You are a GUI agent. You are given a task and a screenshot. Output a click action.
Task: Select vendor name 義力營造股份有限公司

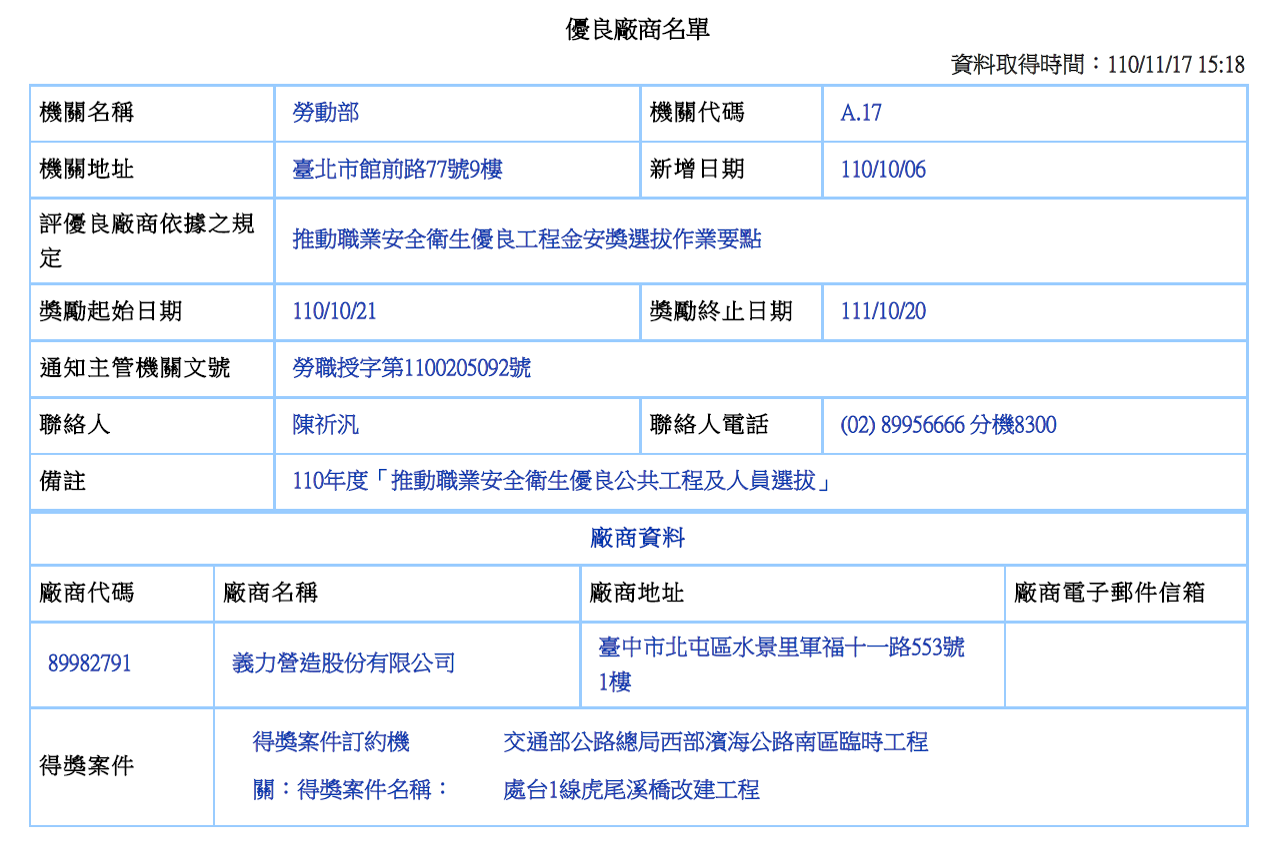344,664
